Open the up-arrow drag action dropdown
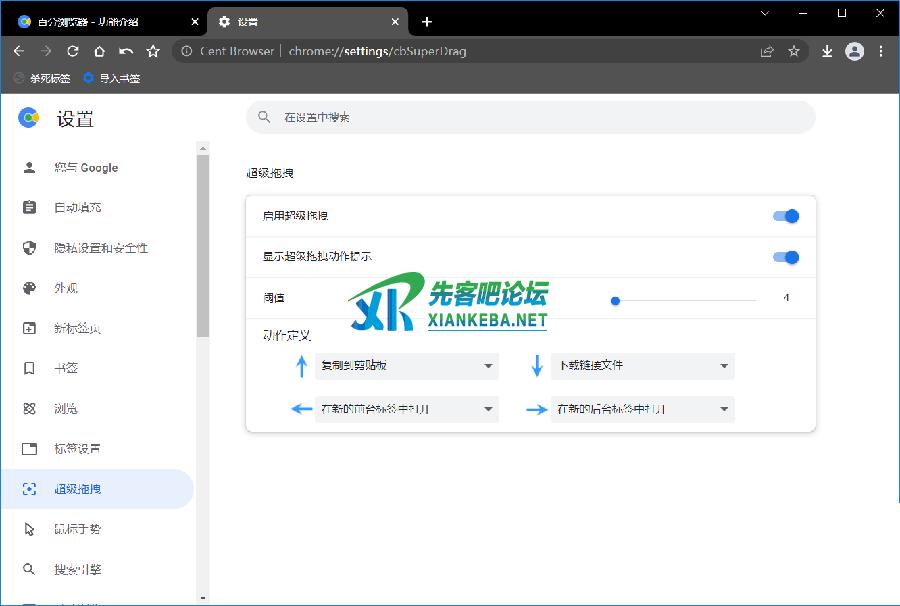 (x=406, y=366)
